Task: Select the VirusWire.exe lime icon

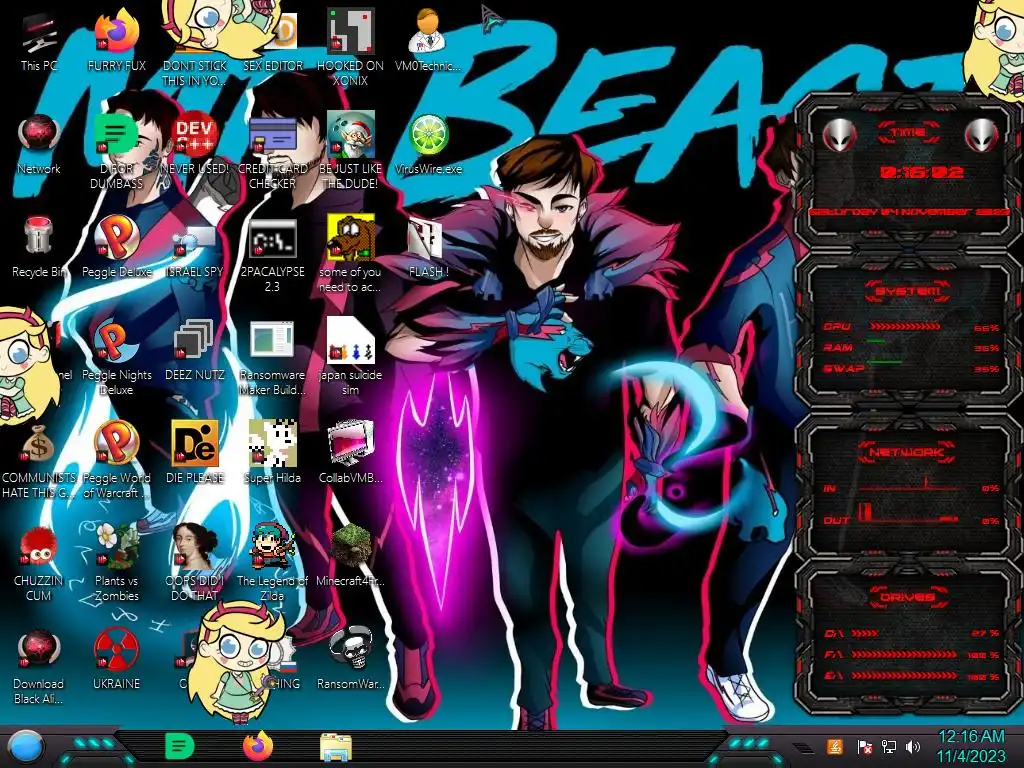Action: pos(428,144)
